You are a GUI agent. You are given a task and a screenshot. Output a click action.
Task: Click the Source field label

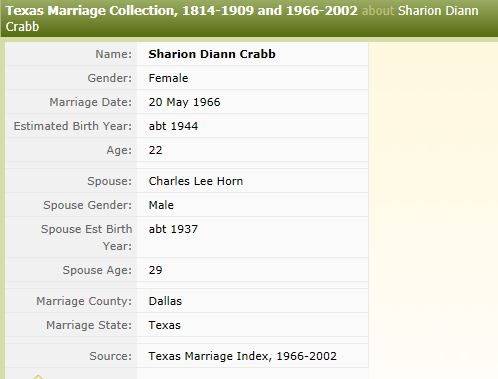click(x=111, y=356)
